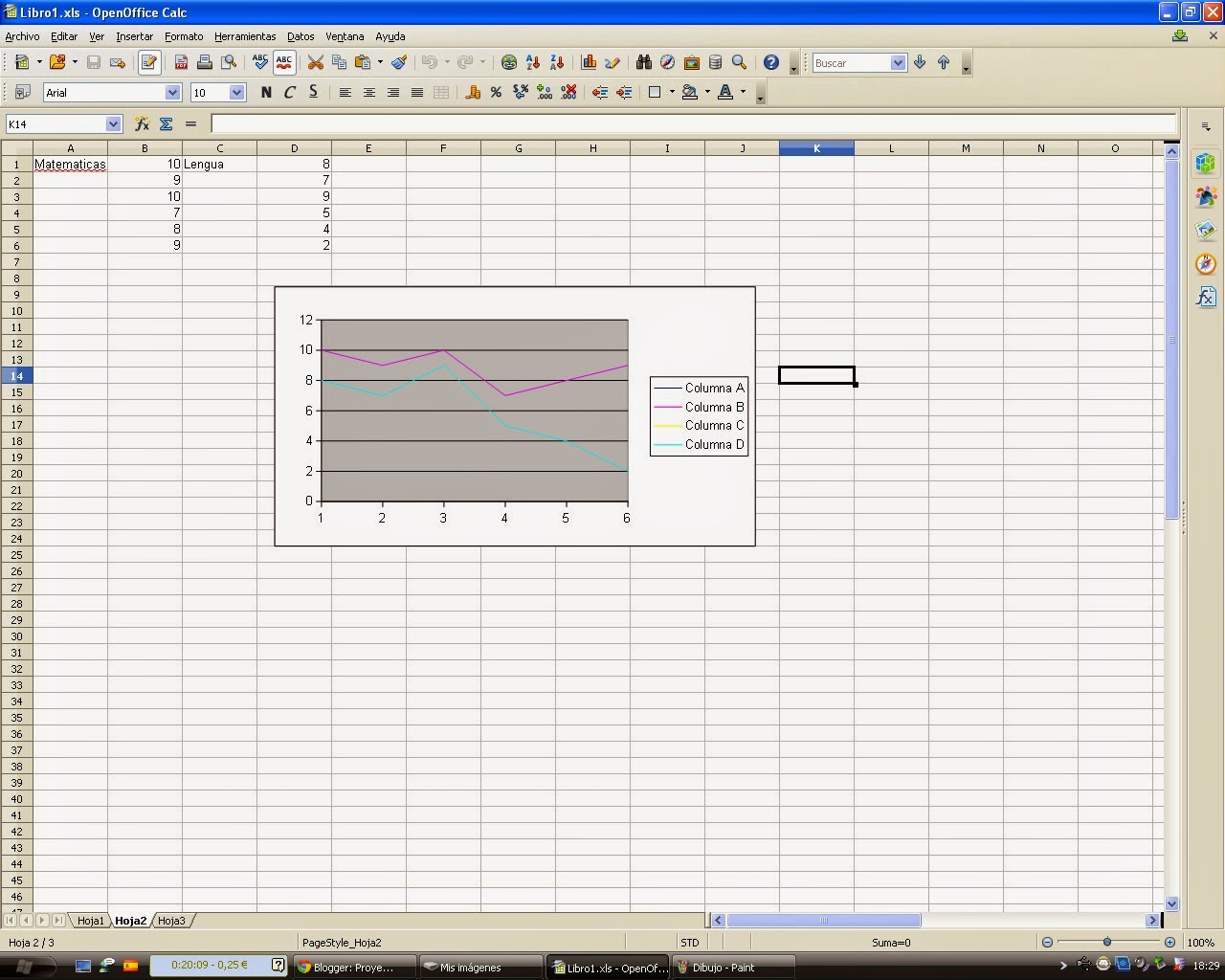Open the Font color dropdown arrow
Viewport: 1225px width, 980px height.
point(743,92)
